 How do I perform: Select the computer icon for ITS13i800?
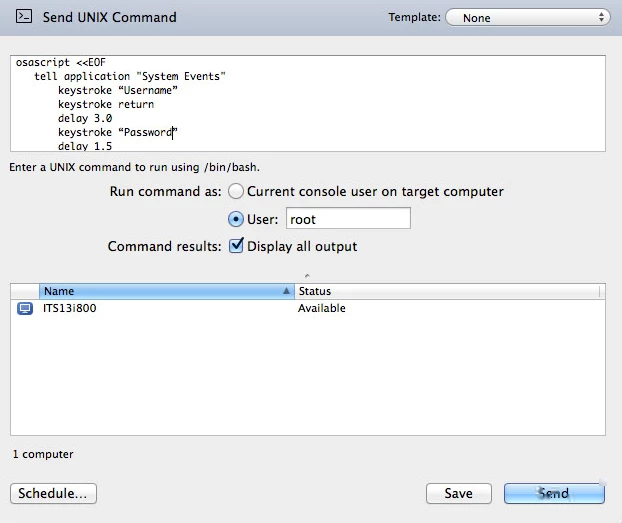pos(25,308)
